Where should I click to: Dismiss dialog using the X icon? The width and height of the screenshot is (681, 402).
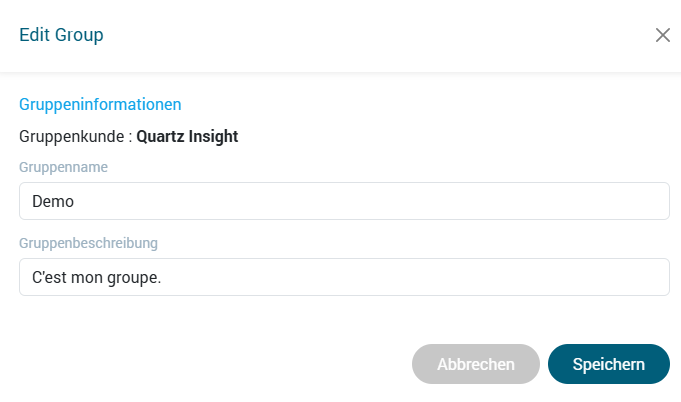662,35
